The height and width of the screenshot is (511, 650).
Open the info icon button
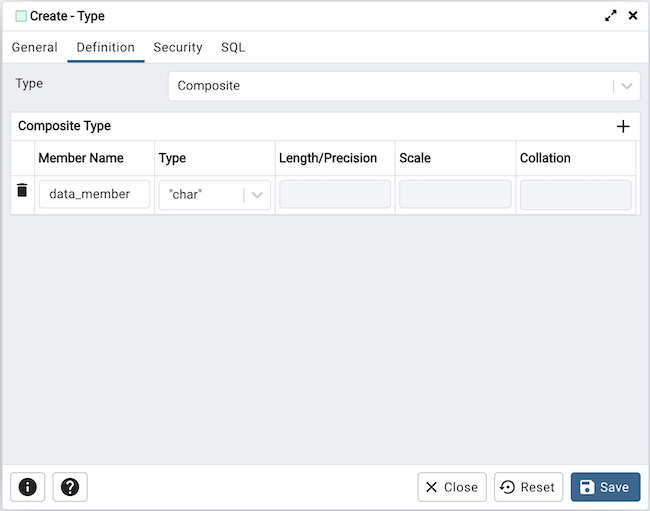(28, 487)
